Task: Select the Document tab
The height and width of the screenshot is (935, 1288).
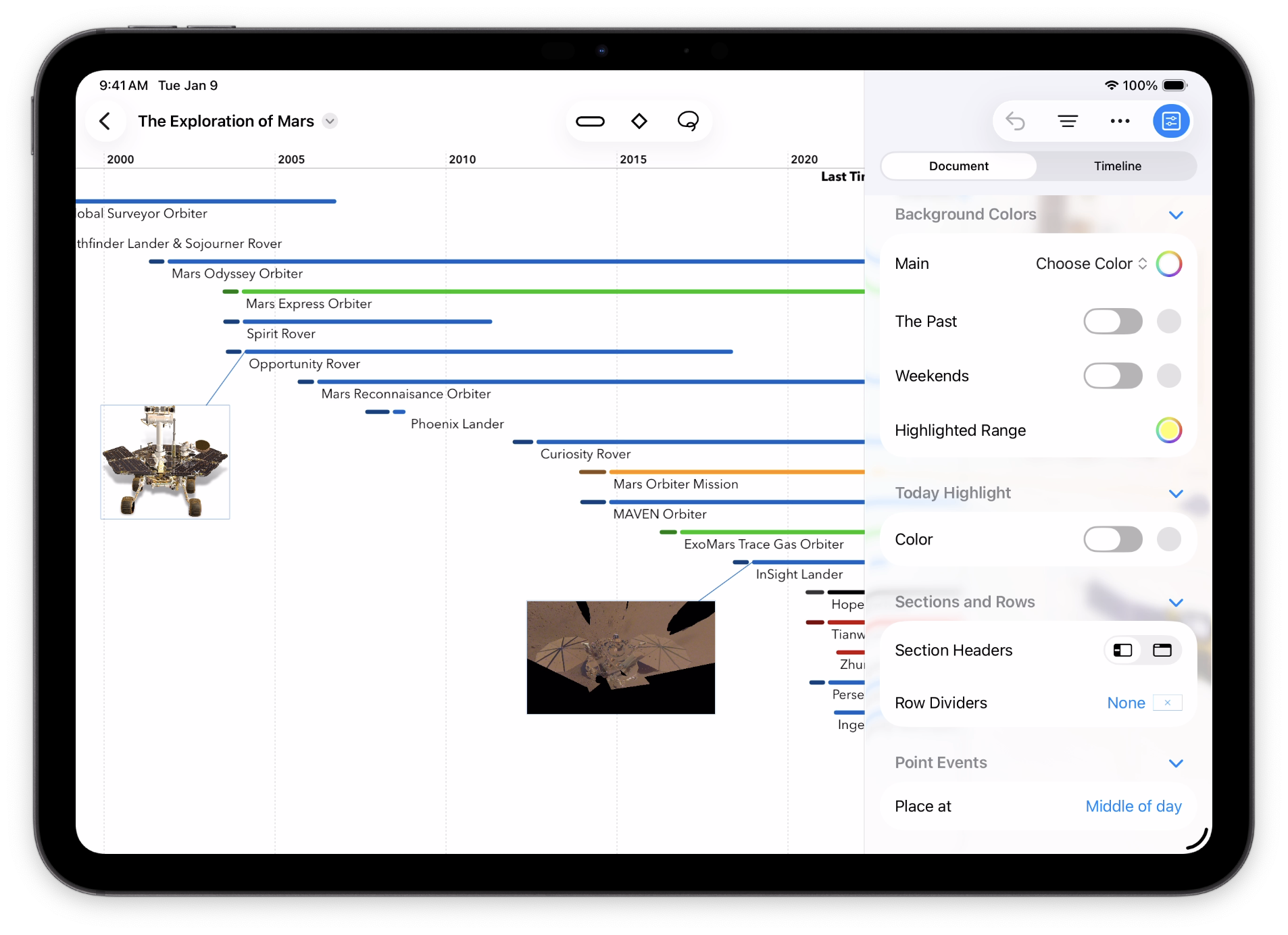Action: (x=958, y=166)
